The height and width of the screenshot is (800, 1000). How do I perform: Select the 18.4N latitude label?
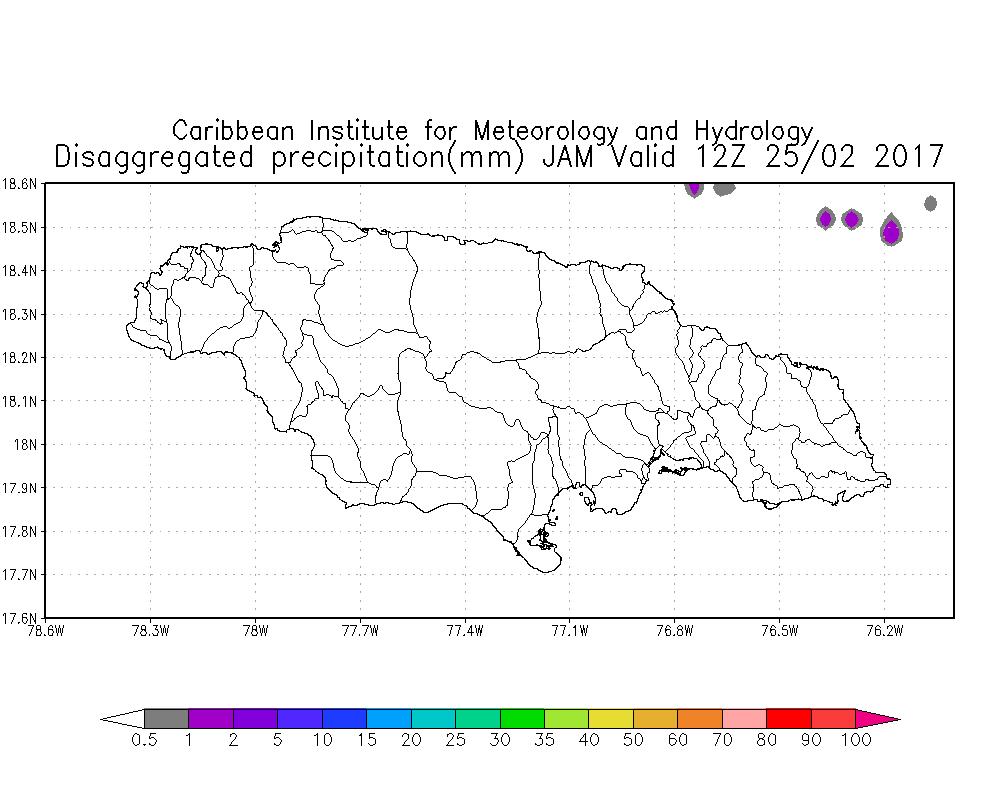point(18,271)
